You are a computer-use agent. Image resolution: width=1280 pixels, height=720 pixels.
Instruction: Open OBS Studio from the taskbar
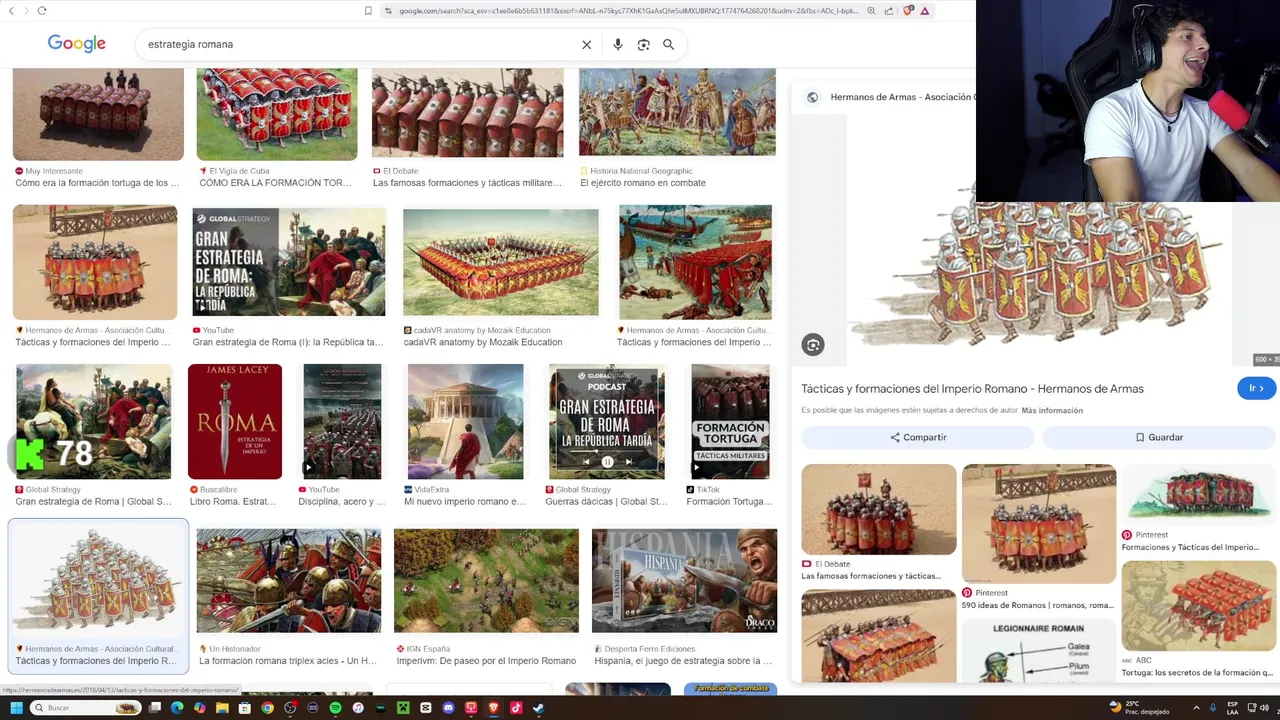(290, 708)
